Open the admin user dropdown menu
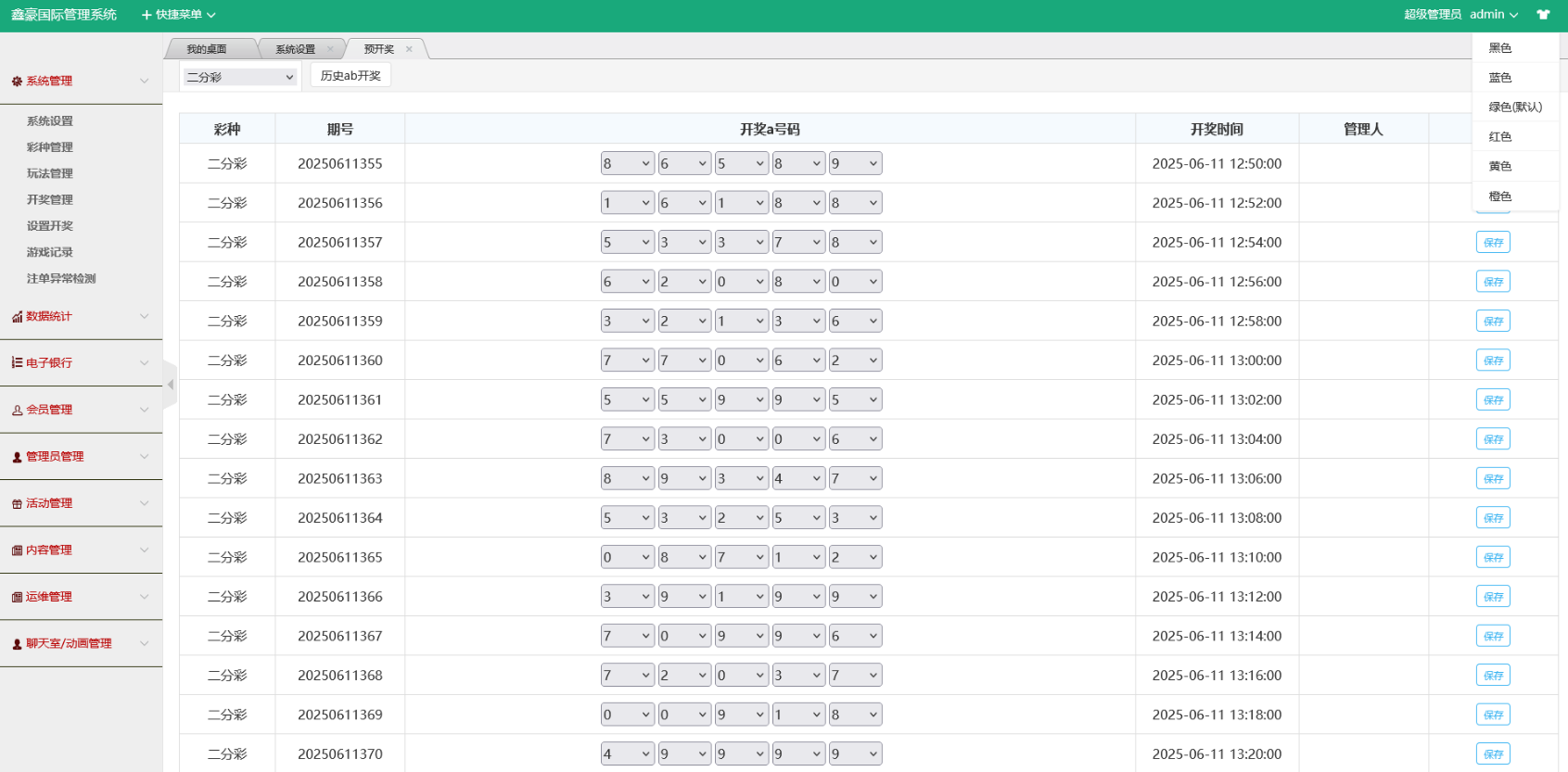The image size is (1568, 772). click(1493, 15)
